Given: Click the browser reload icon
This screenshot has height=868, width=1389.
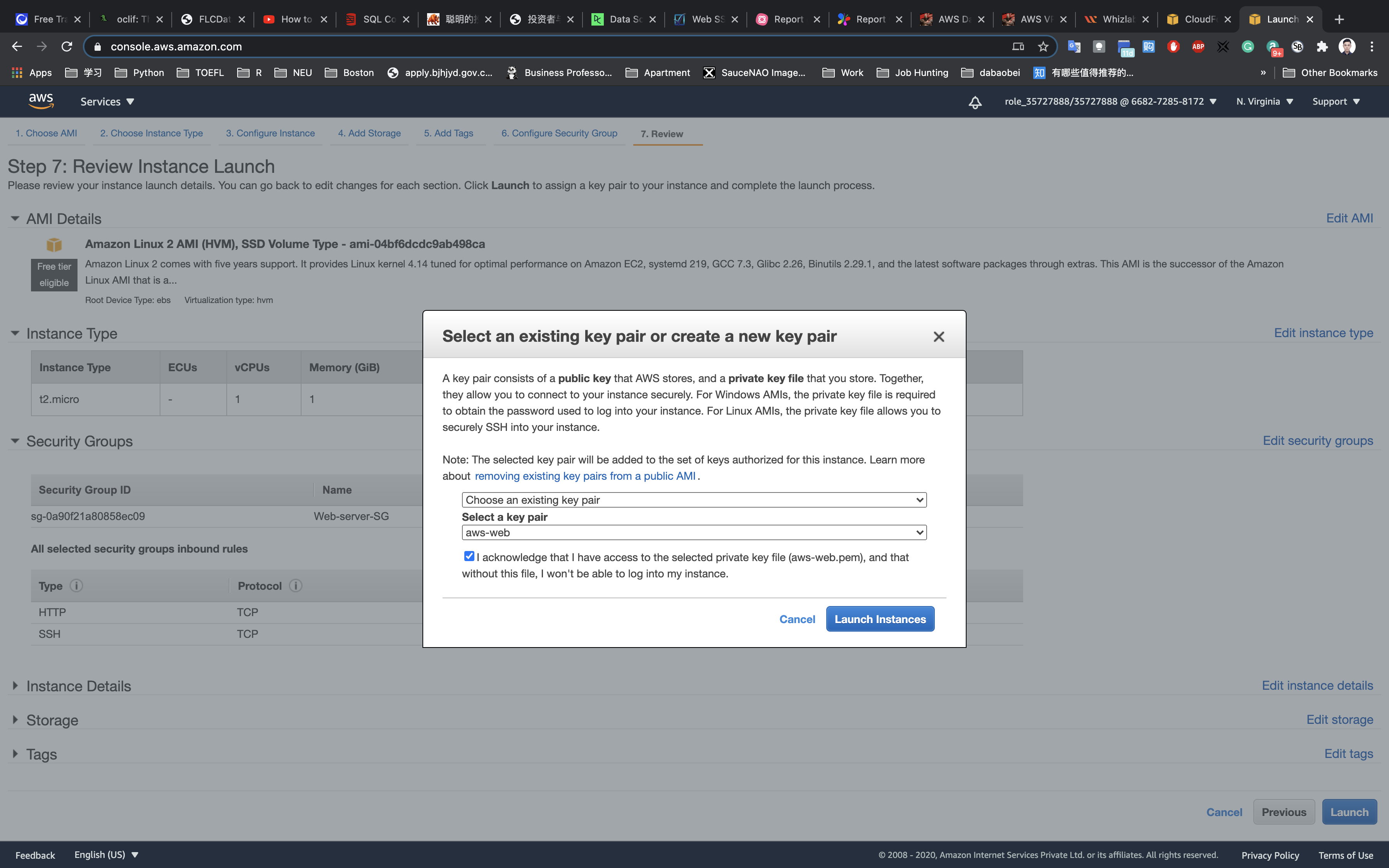Looking at the screenshot, I should pos(67,46).
